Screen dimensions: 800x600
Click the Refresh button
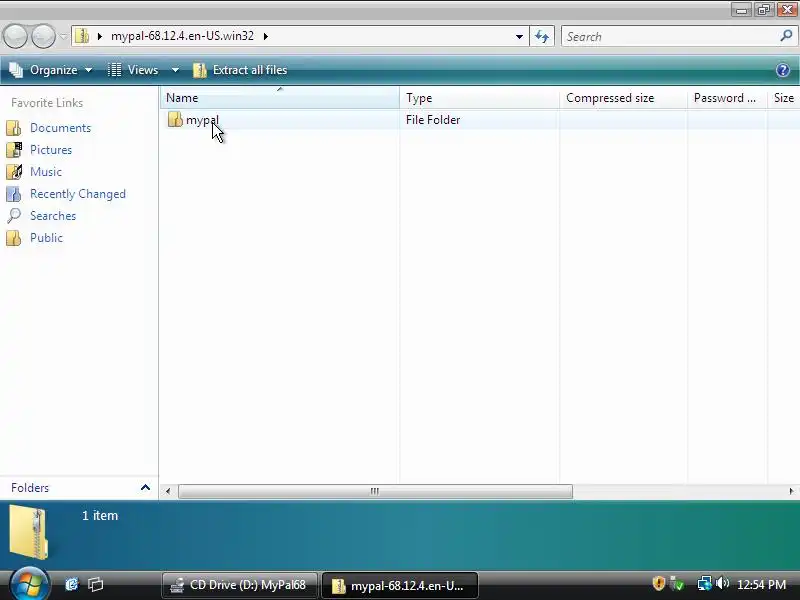[x=542, y=37]
